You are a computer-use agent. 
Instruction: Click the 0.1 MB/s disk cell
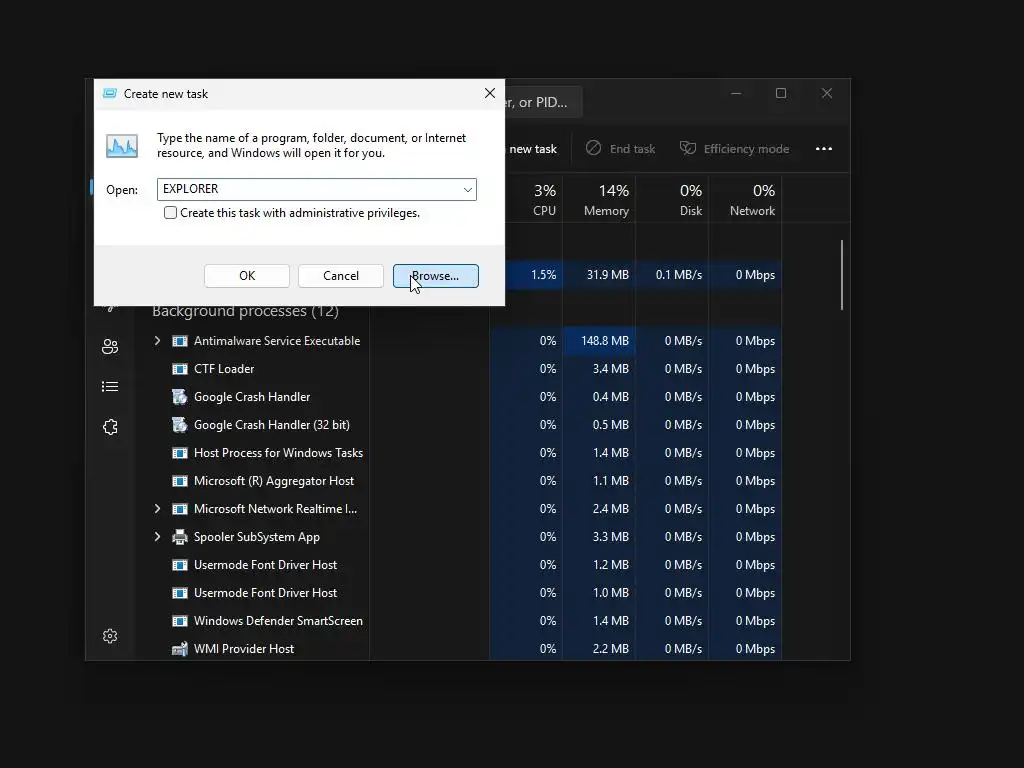[x=672, y=275]
